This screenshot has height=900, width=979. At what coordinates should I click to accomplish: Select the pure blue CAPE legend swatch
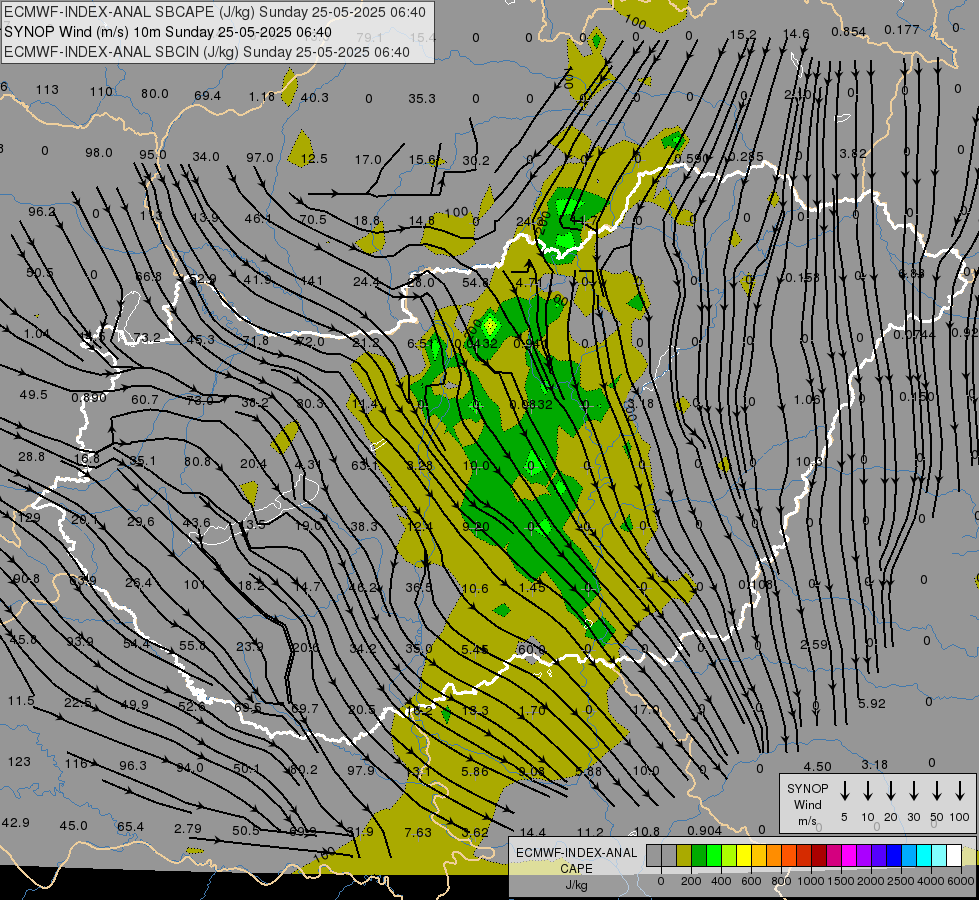click(894, 856)
